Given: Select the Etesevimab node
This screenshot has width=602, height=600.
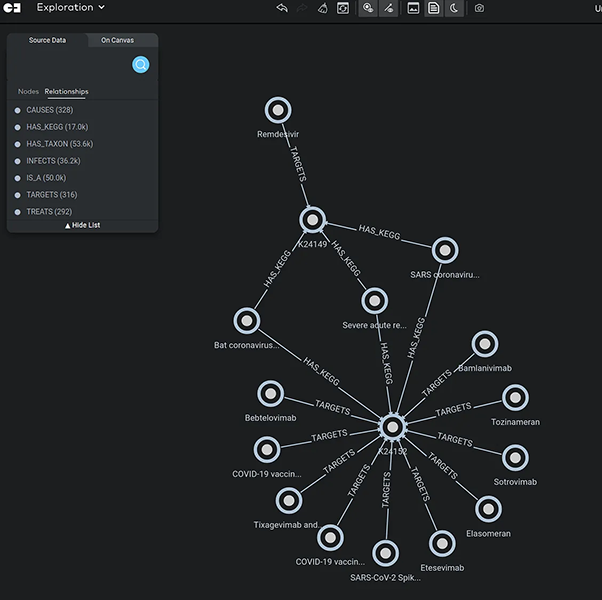Looking at the screenshot, I should point(442,543).
